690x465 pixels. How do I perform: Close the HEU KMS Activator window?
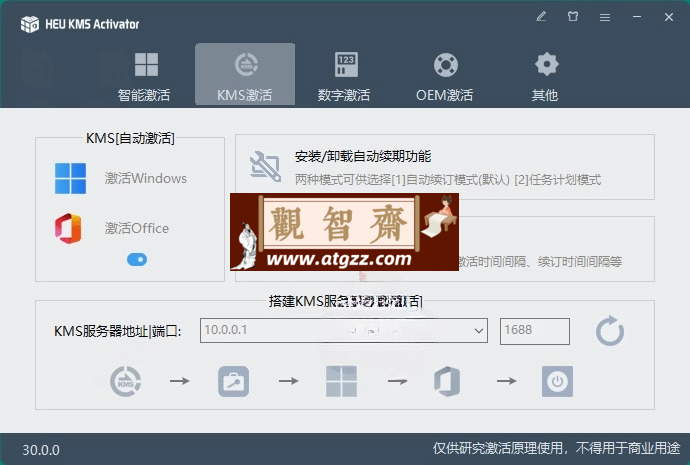[x=669, y=17]
